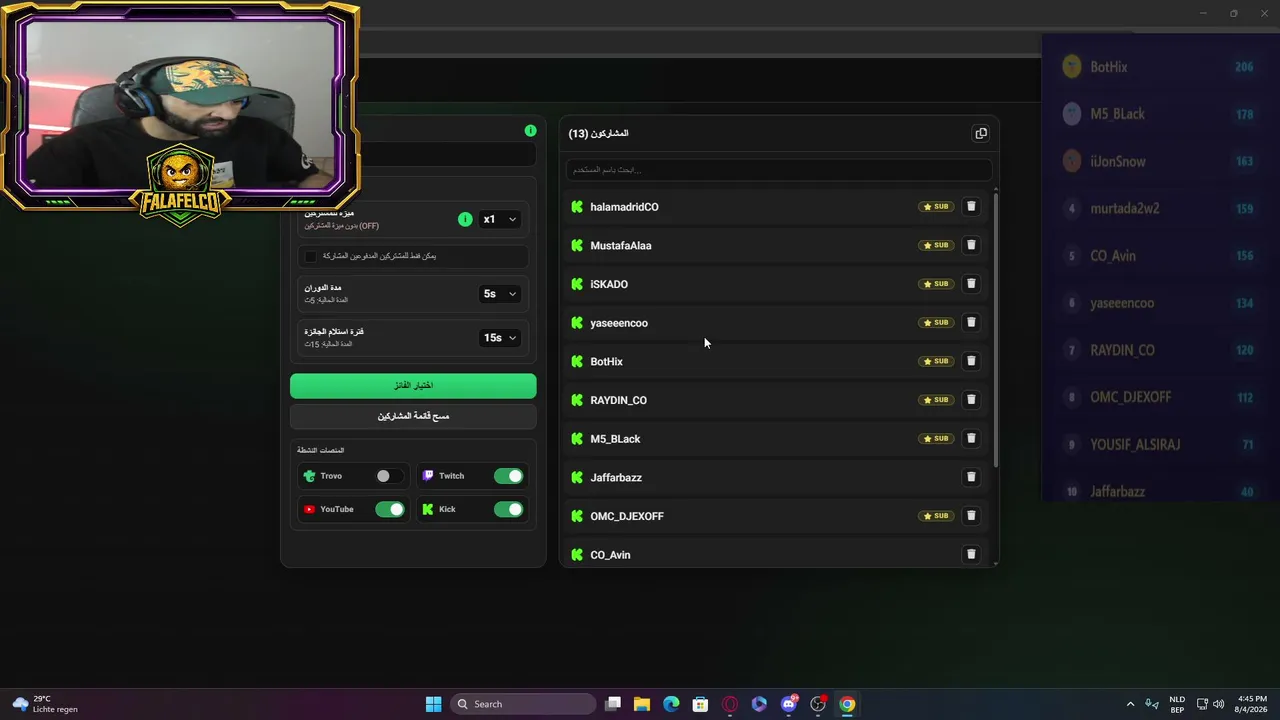Click green info icon above settings panel
The height and width of the screenshot is (720, 1280).
point(530,131)
